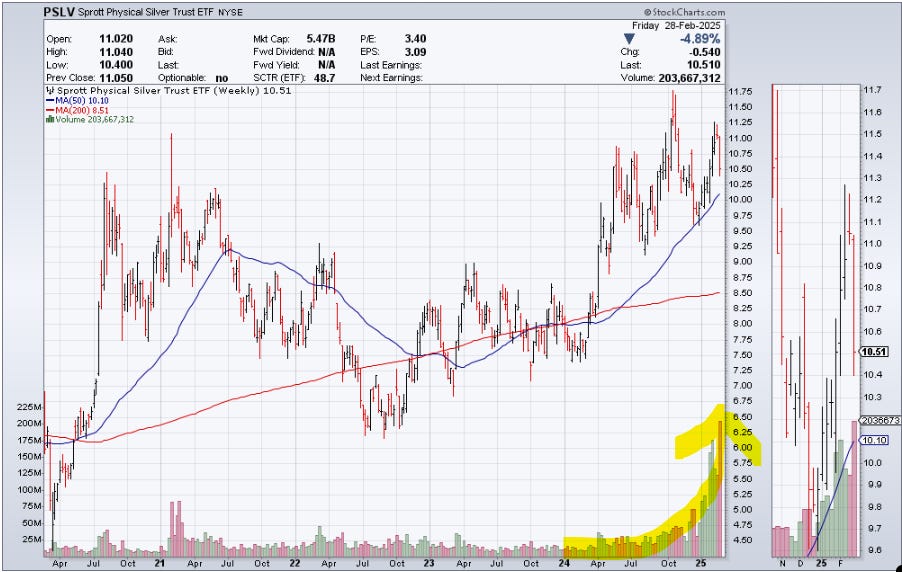Click the header Volume value 203,667,312

click(x=689, y=78)
